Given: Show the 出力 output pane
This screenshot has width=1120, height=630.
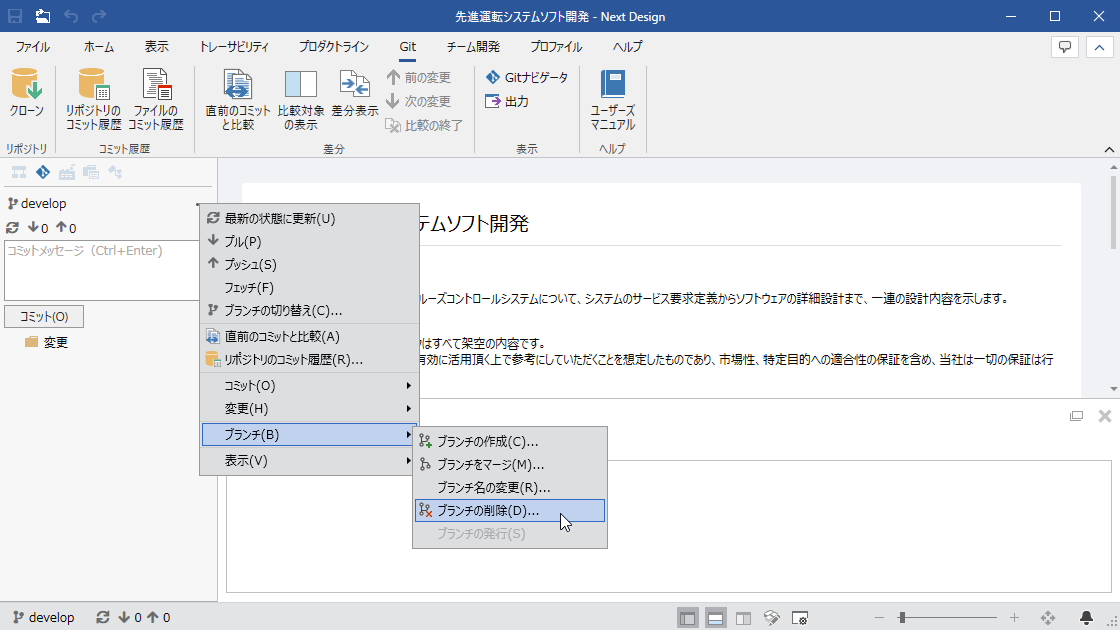Looking at the screenshot, I should [507, 101].
